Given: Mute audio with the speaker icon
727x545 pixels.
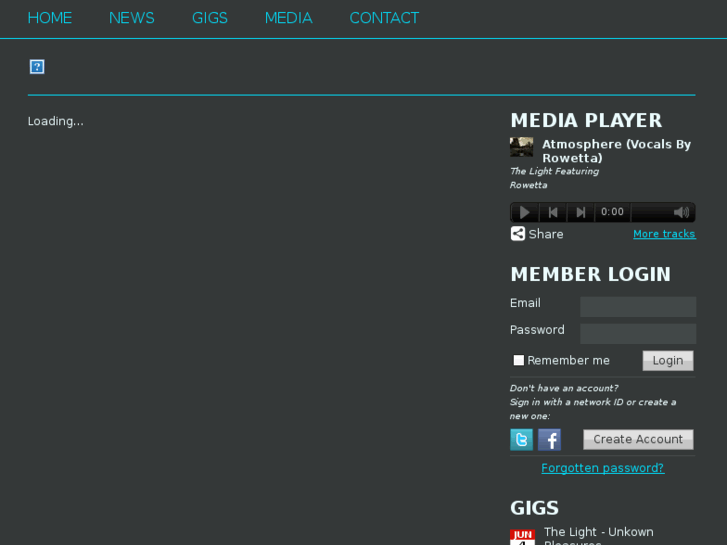Looking at the screenshot, I should click(681, 212).
